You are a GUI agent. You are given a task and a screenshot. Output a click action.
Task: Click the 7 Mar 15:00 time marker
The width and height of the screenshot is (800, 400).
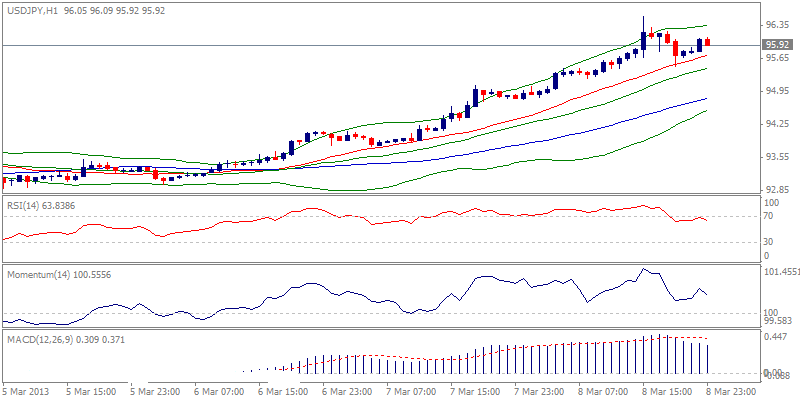[476, 392]
